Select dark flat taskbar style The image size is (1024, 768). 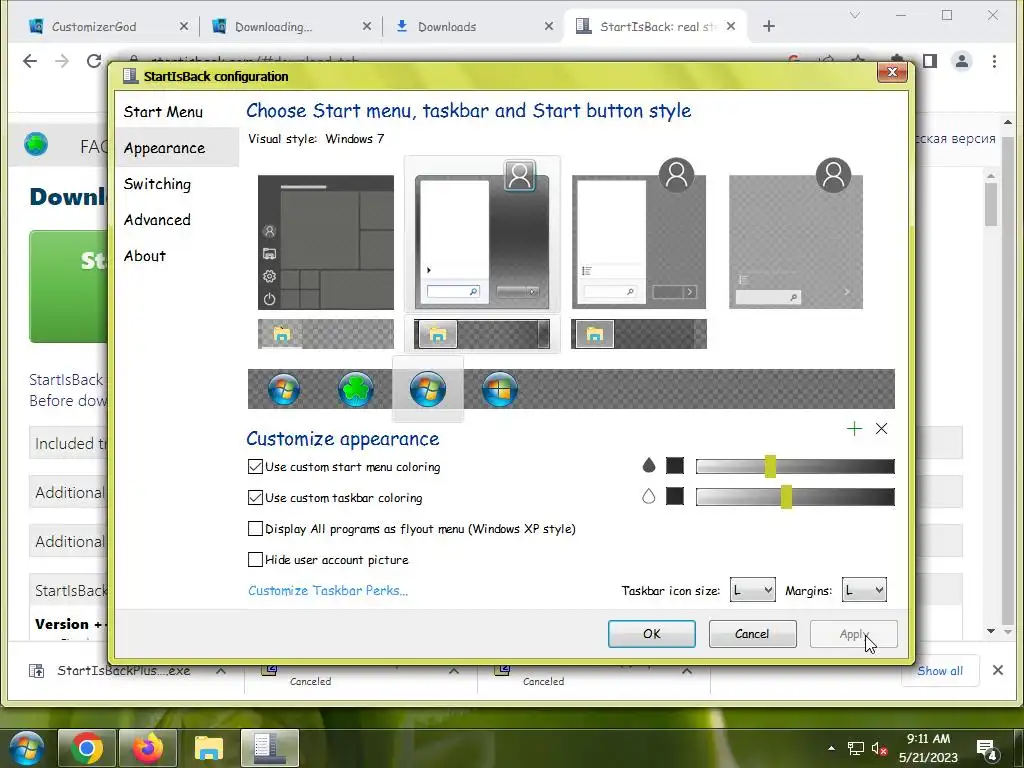[x=639, y=334]
